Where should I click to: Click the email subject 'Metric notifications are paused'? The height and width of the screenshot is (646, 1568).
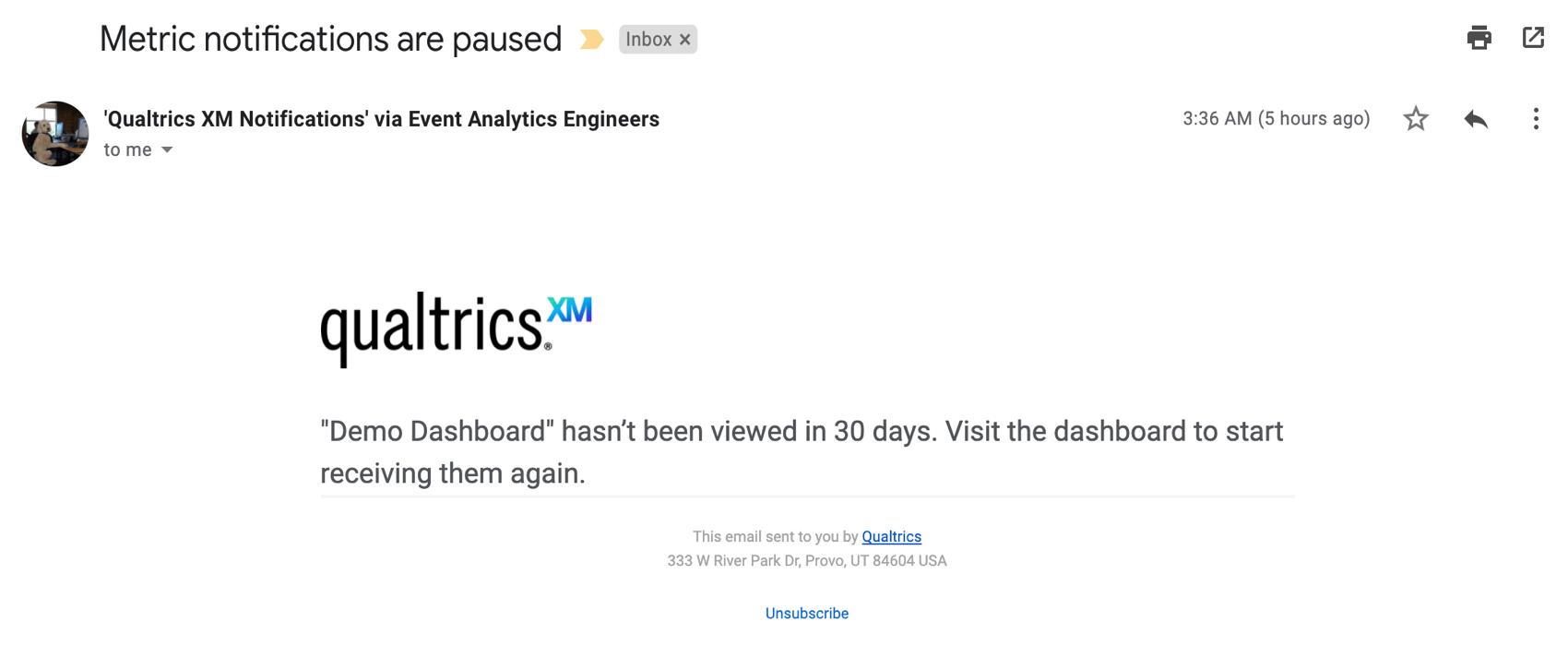tap(330, 38)
